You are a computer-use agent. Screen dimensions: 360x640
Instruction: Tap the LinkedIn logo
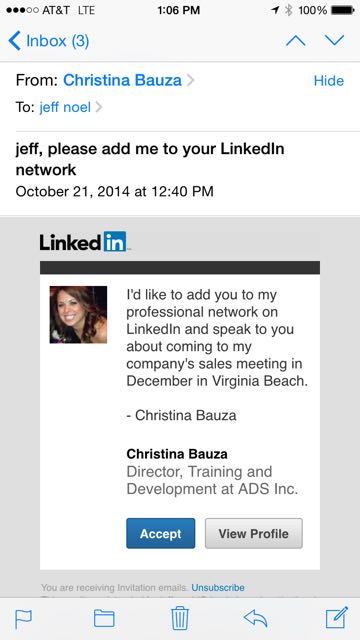(x=83, y=242)
